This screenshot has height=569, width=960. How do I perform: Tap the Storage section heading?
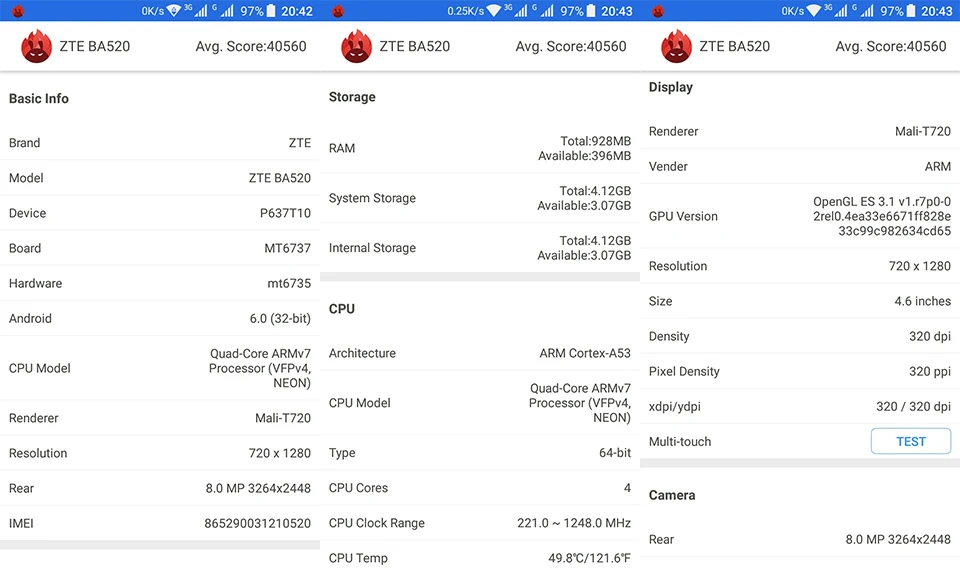352,97
